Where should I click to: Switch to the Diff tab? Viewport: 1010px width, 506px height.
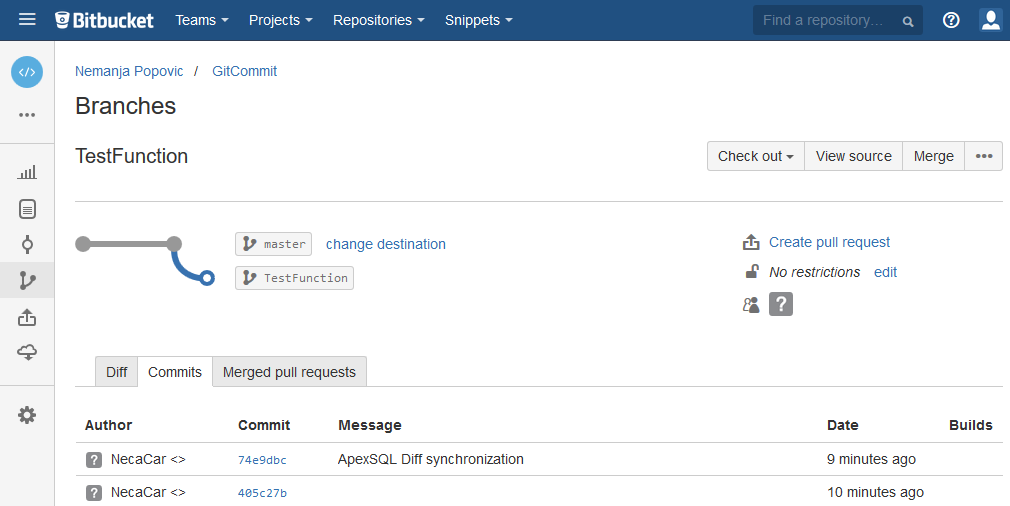click(117, 372)
